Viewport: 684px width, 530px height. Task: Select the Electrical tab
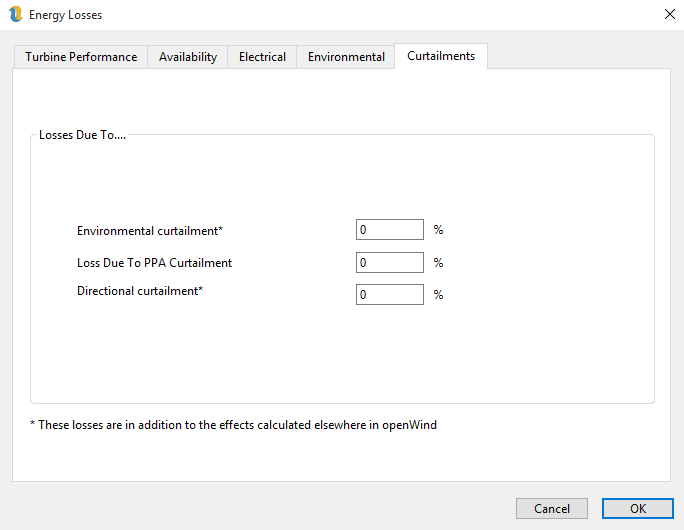point(262,57)
